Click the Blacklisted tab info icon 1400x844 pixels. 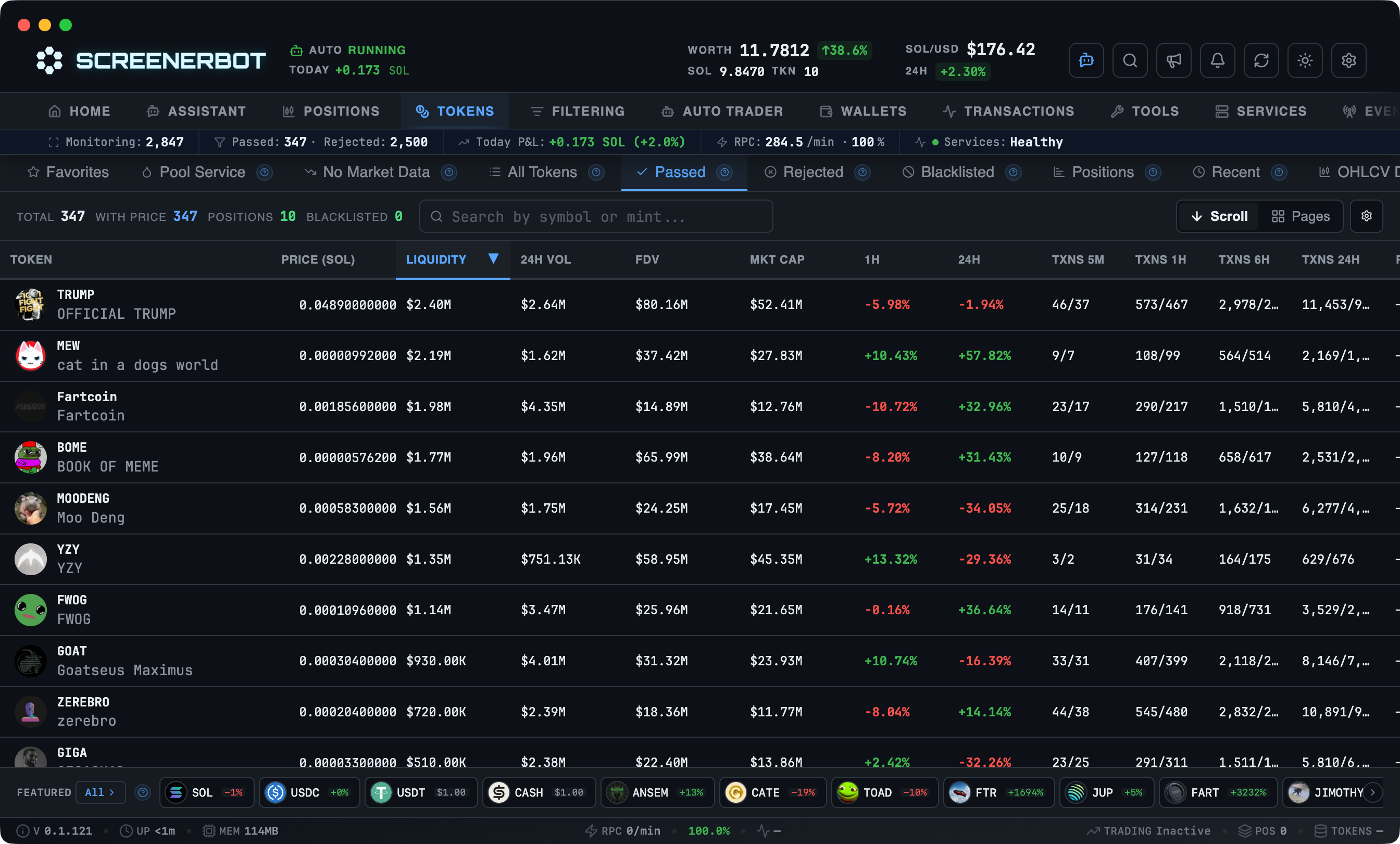[x=1014, y=172]
